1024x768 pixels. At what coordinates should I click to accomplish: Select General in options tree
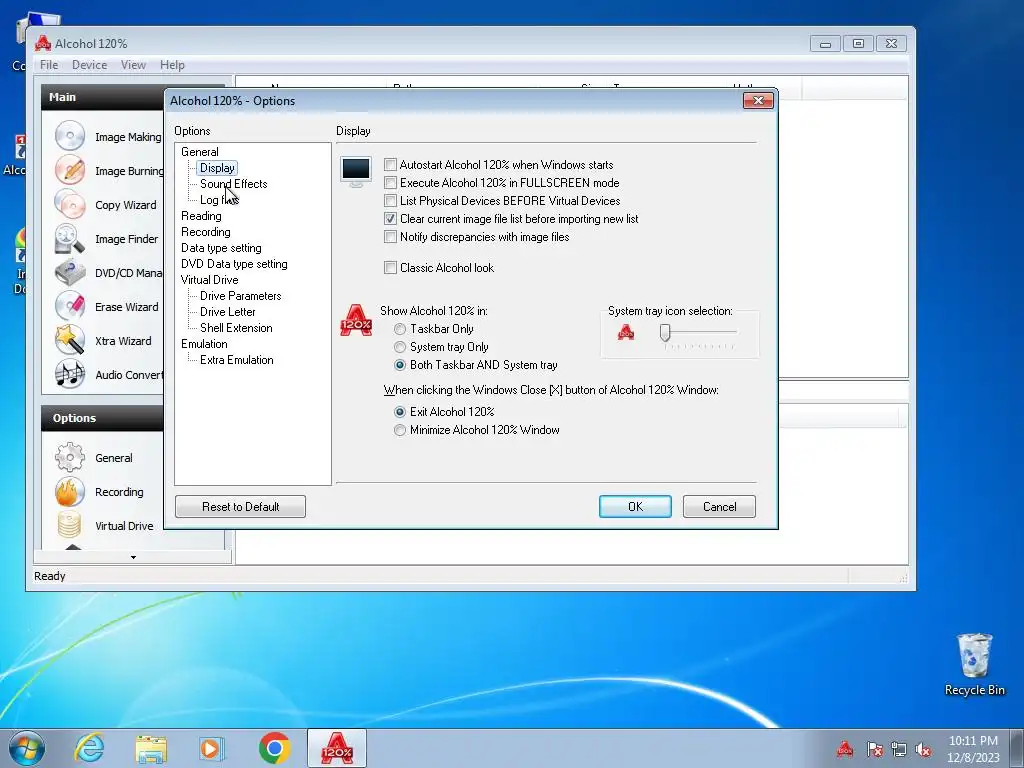[x=200, y=152]
